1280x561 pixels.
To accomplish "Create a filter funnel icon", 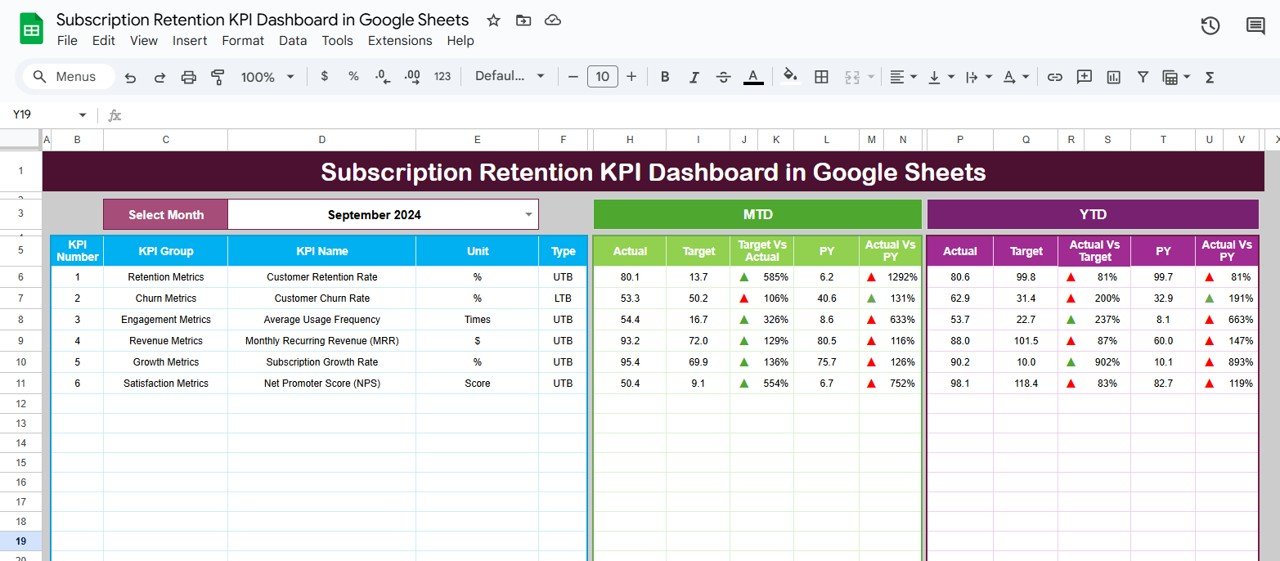I will (1143, 77).
